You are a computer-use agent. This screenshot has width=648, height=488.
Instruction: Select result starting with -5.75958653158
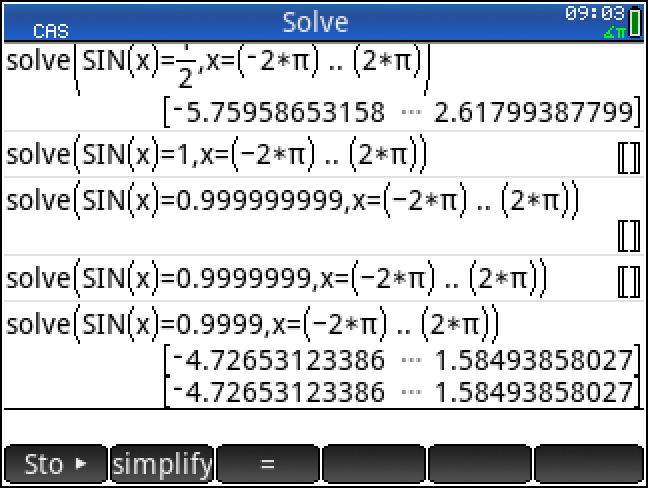(x=400, y=111)
